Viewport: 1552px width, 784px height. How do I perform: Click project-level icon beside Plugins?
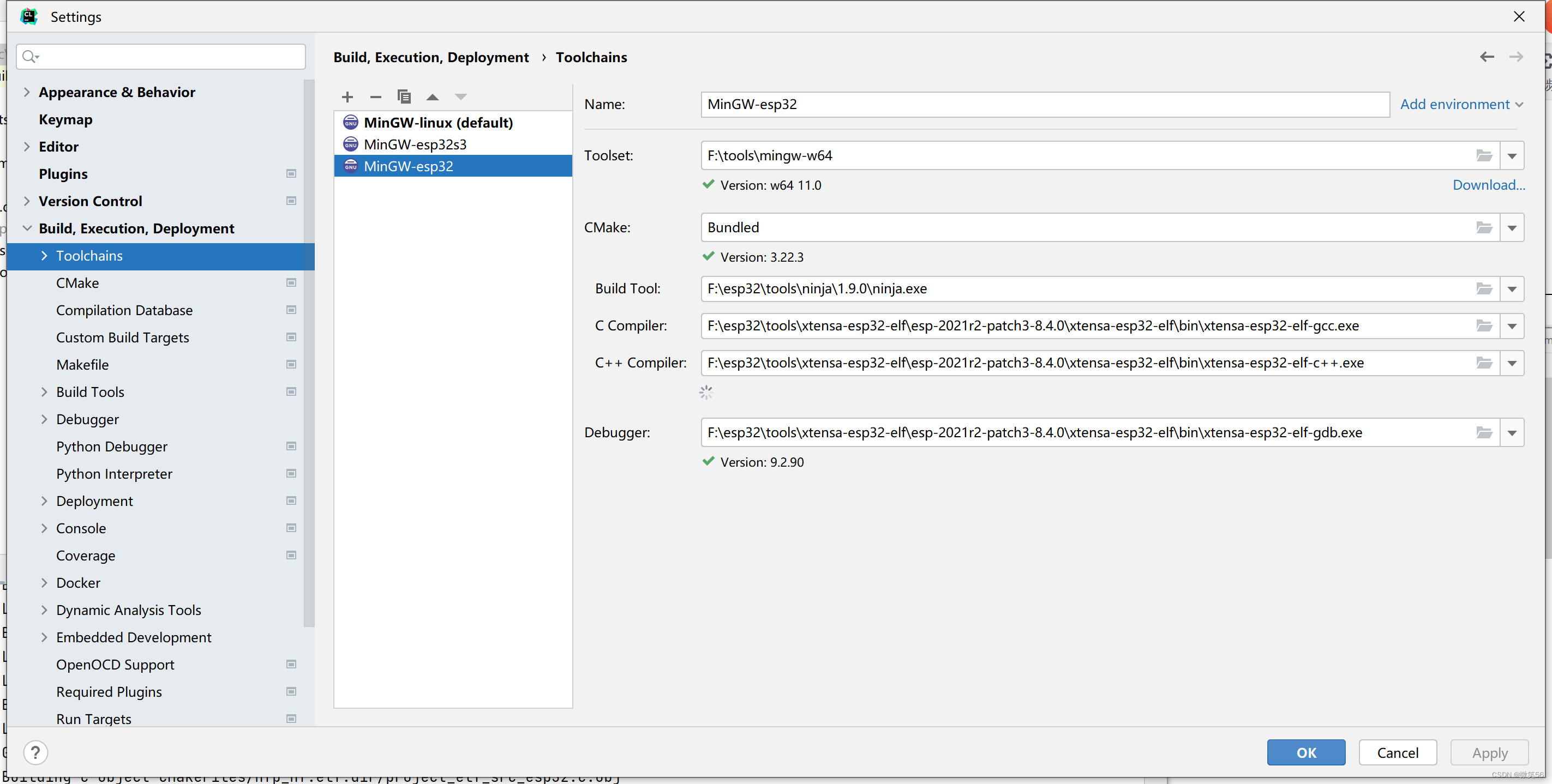click(291, 174)
